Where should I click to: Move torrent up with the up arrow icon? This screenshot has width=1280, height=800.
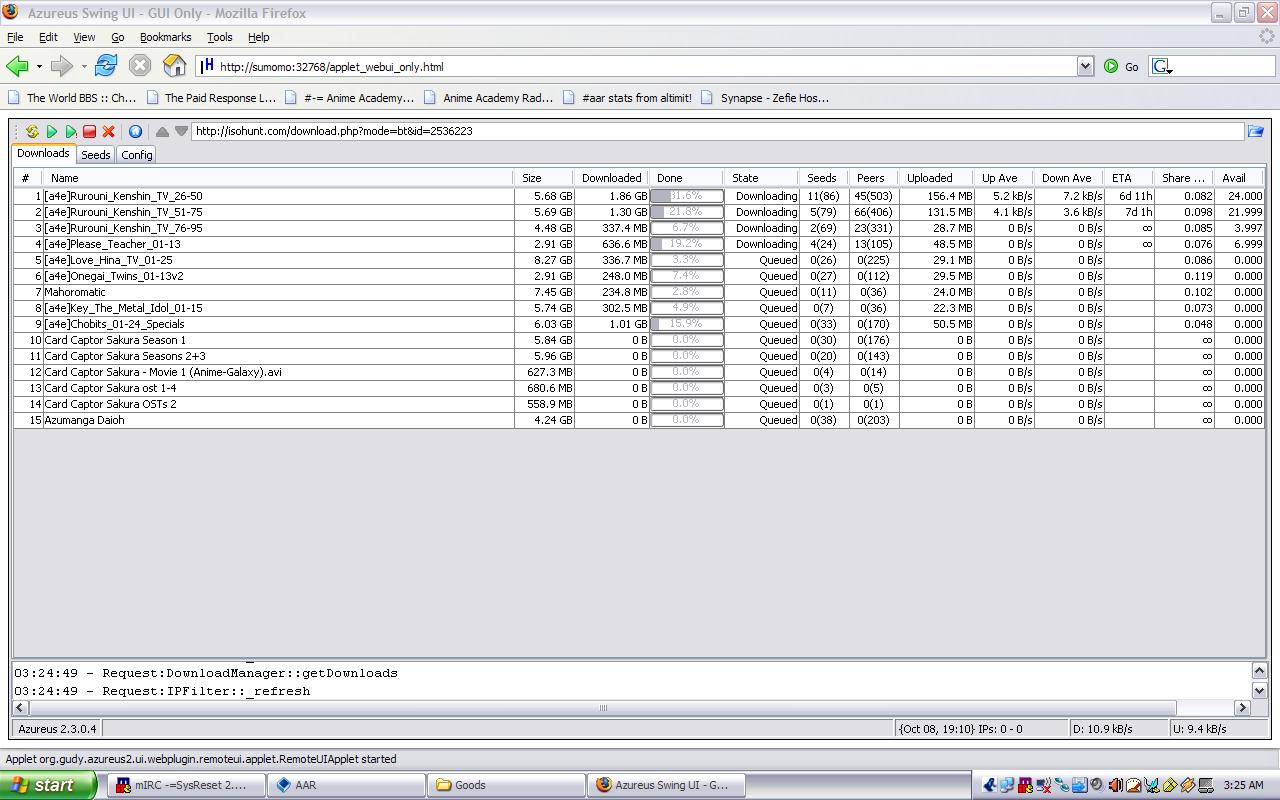pyautogui.click(x=162, y=131)
